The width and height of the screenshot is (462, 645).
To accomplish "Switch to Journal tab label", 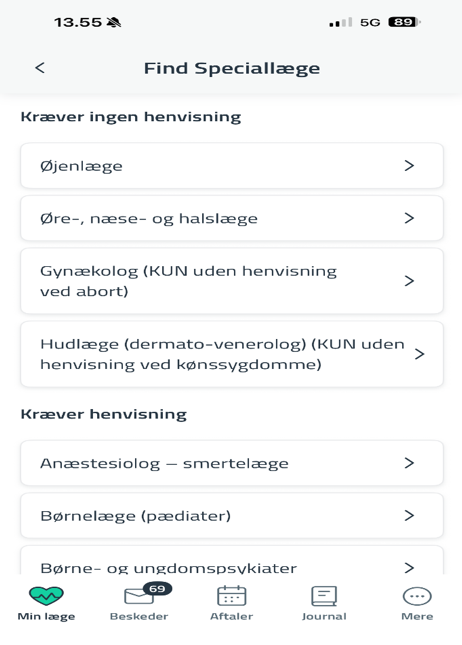I will pyautogui.click(x=324, y=616).
